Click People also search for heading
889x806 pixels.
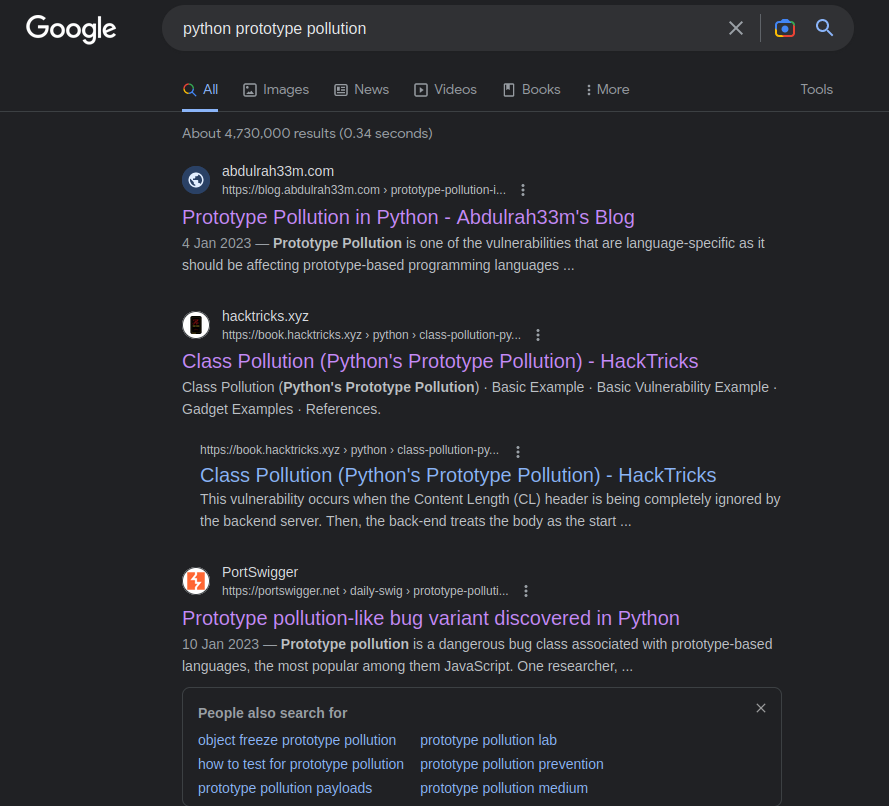point(272,713)
